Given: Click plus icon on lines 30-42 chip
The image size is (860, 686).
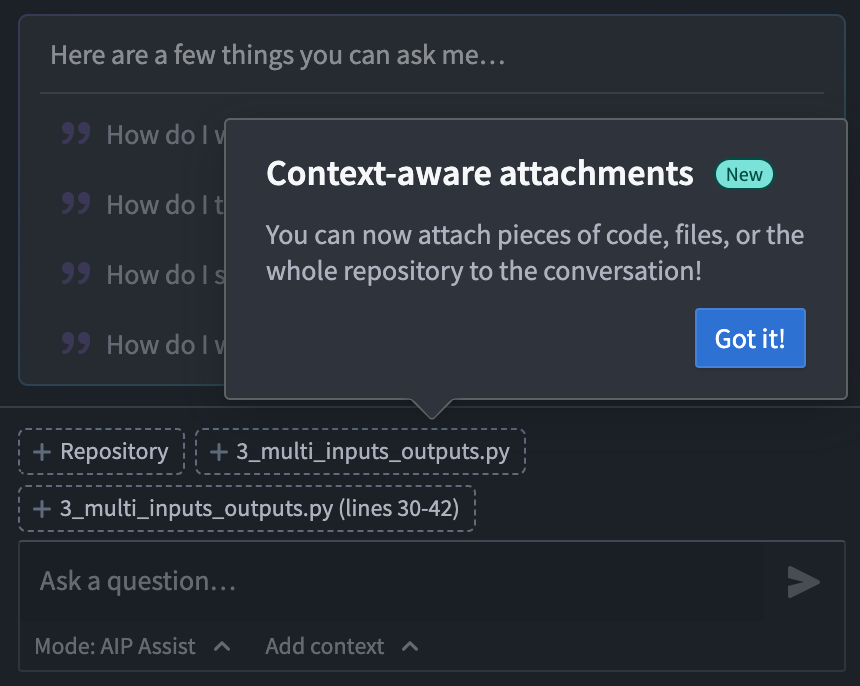Looking at the screenshot, I should pyautogui.click(x=42, y=509).
